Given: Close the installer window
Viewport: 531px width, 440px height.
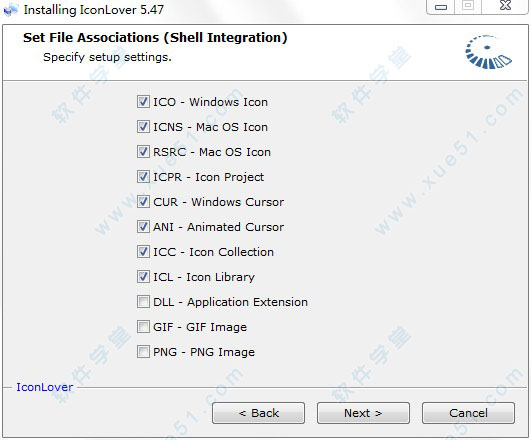Looking at the screenshot, I should (x=505, y=6).
